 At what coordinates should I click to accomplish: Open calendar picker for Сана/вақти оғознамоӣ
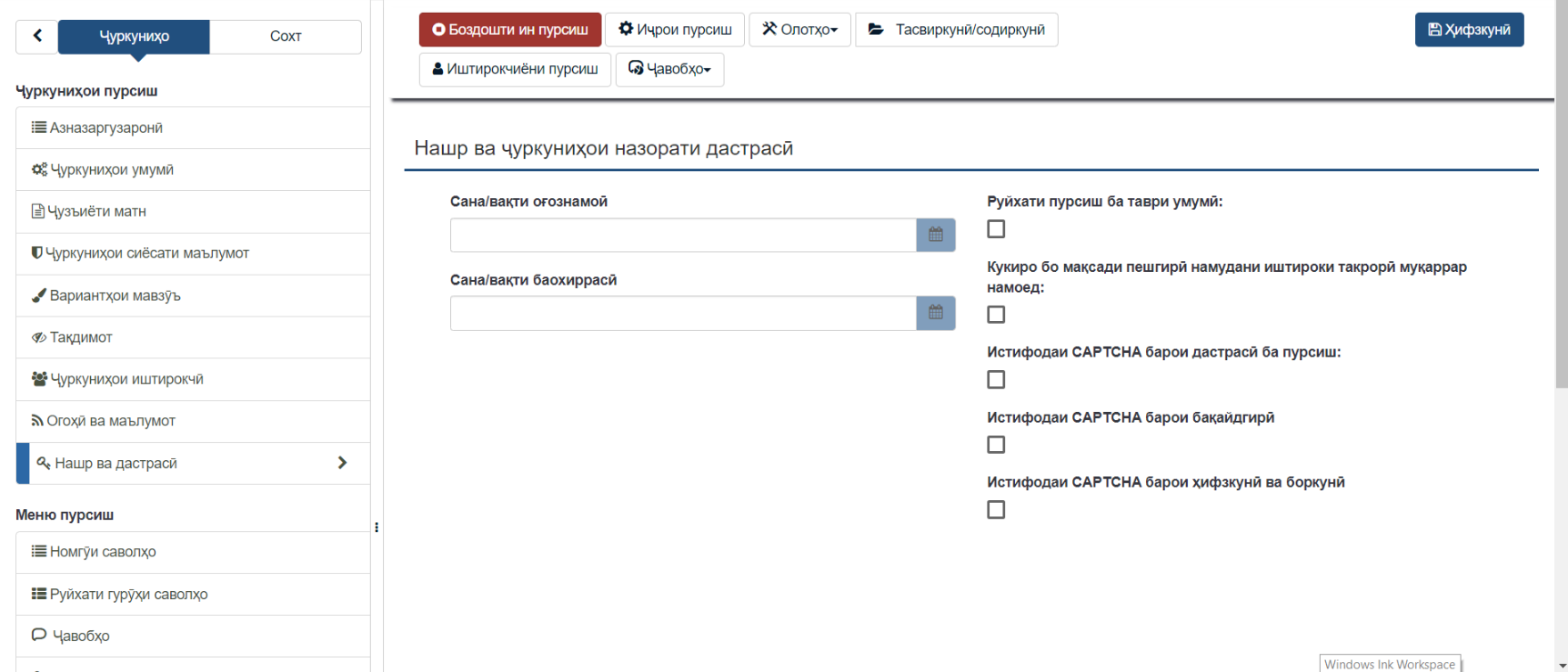coord(935,236)
